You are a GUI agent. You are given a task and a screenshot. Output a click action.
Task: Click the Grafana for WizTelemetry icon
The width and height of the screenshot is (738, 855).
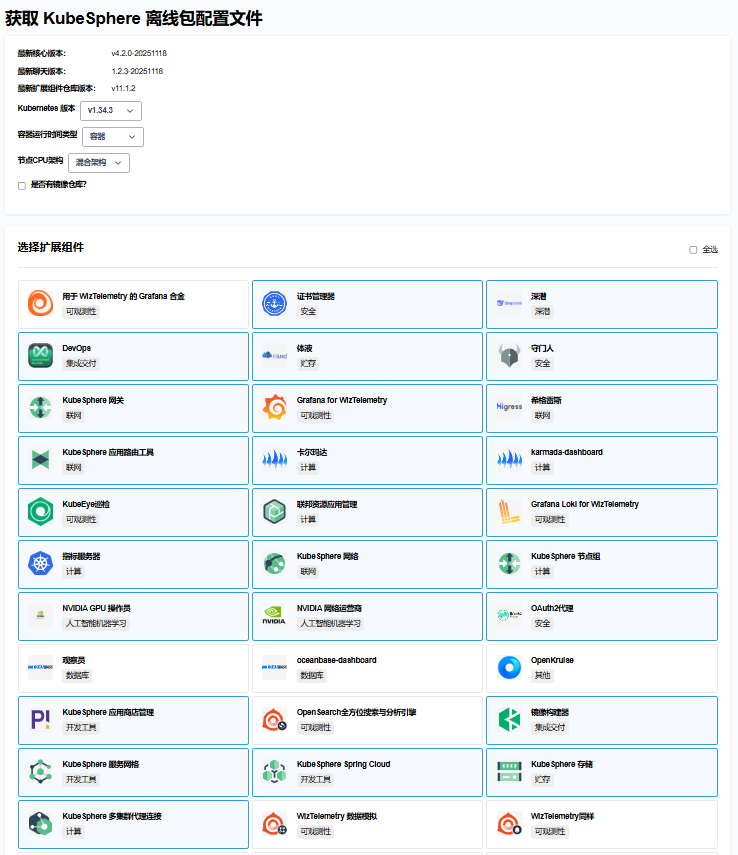274,407
